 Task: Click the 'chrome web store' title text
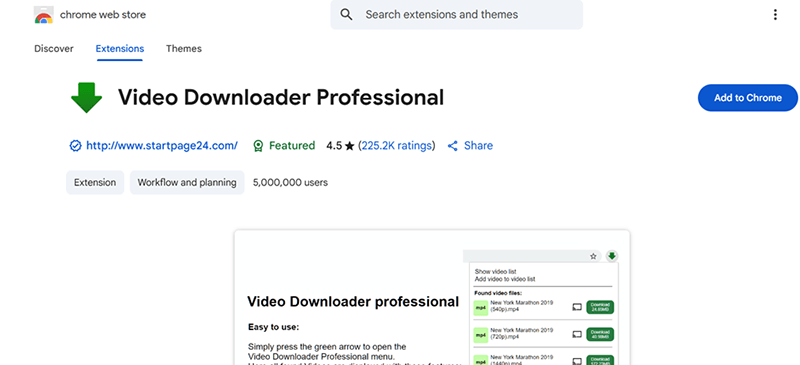[103, 15]
